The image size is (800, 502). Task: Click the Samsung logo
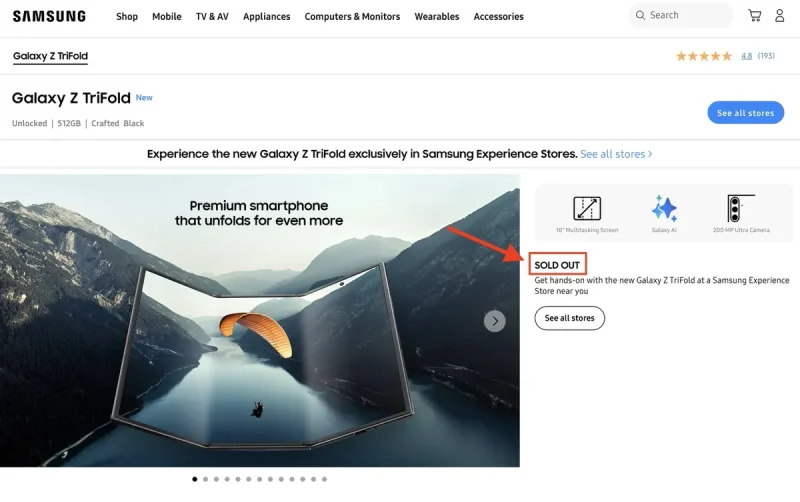tap(49, 16)
